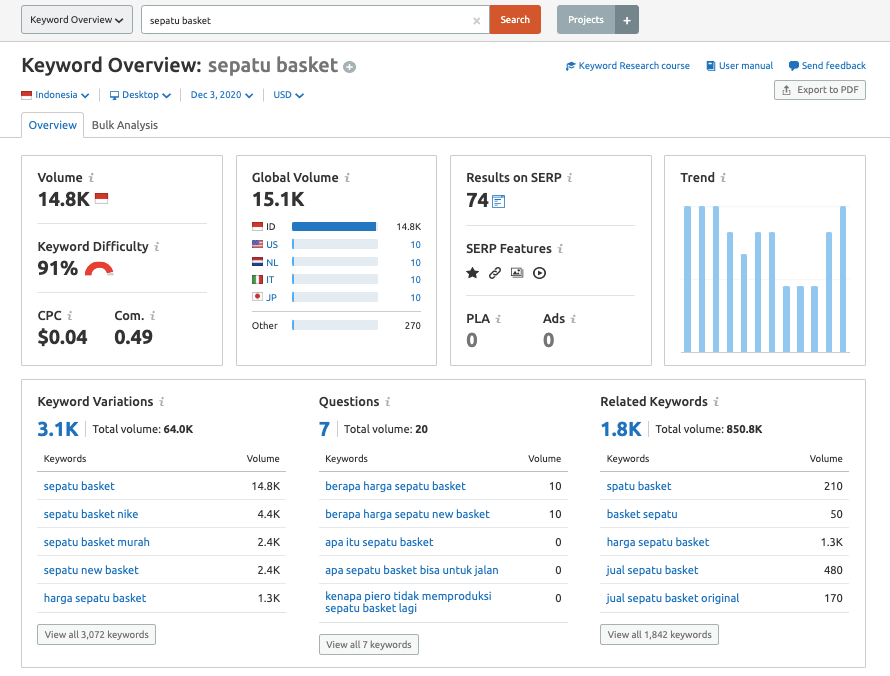Click the 3.1K keyword variations count
This screenshot has height=676, width=890.
point(58,429)
